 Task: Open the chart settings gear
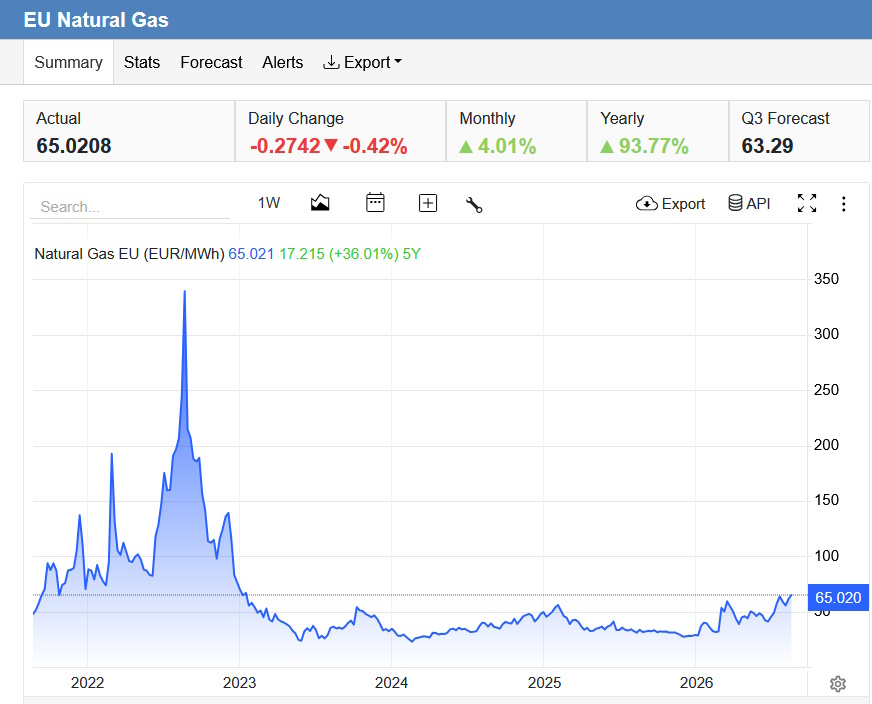point(838,683)
